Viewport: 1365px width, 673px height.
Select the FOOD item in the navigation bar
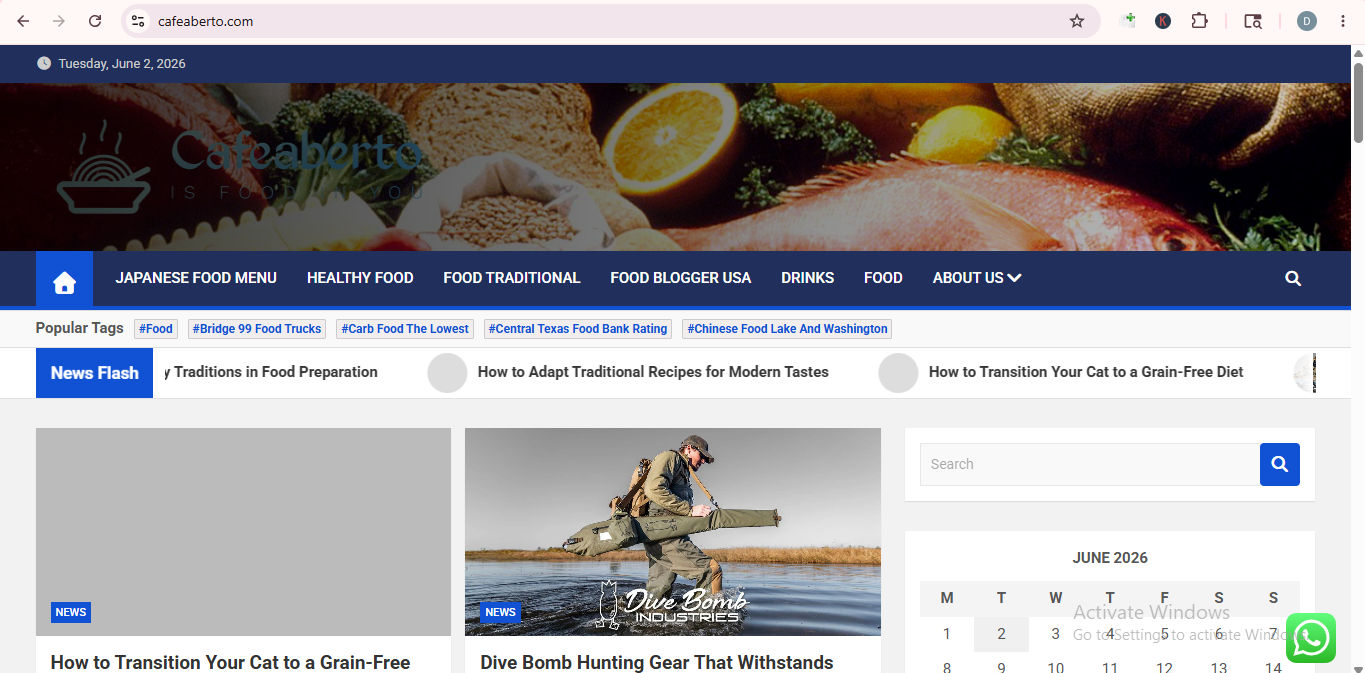(883, 278)
